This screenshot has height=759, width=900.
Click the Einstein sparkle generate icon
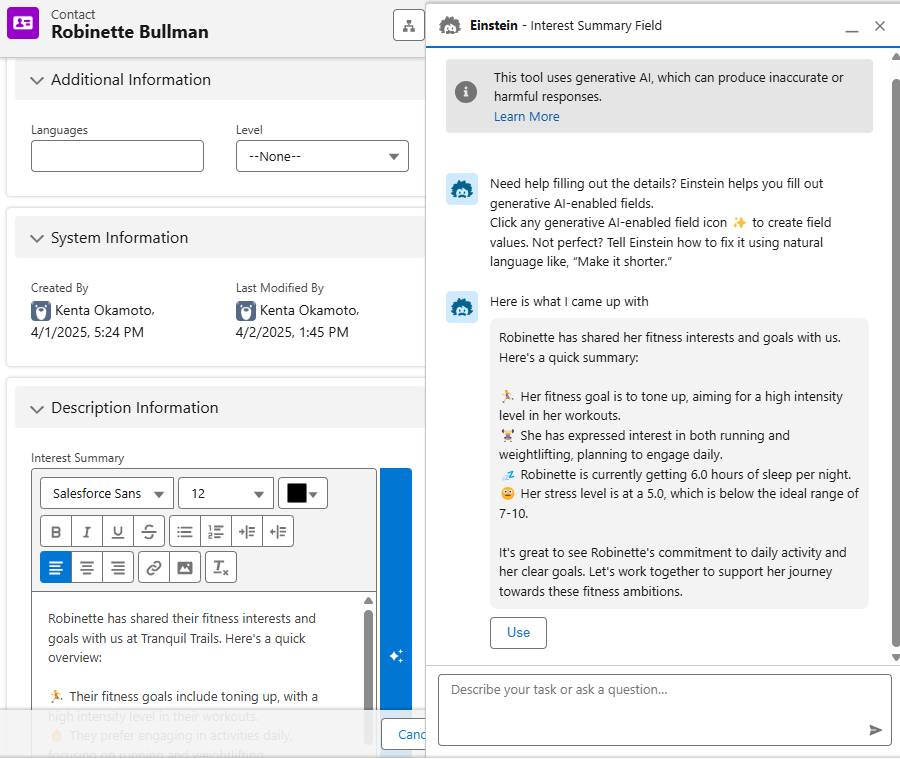coord(396,656)
